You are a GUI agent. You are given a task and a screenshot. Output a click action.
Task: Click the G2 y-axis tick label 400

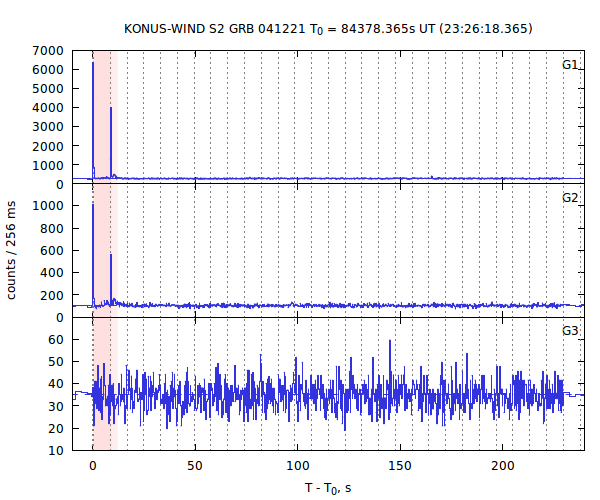52,273
